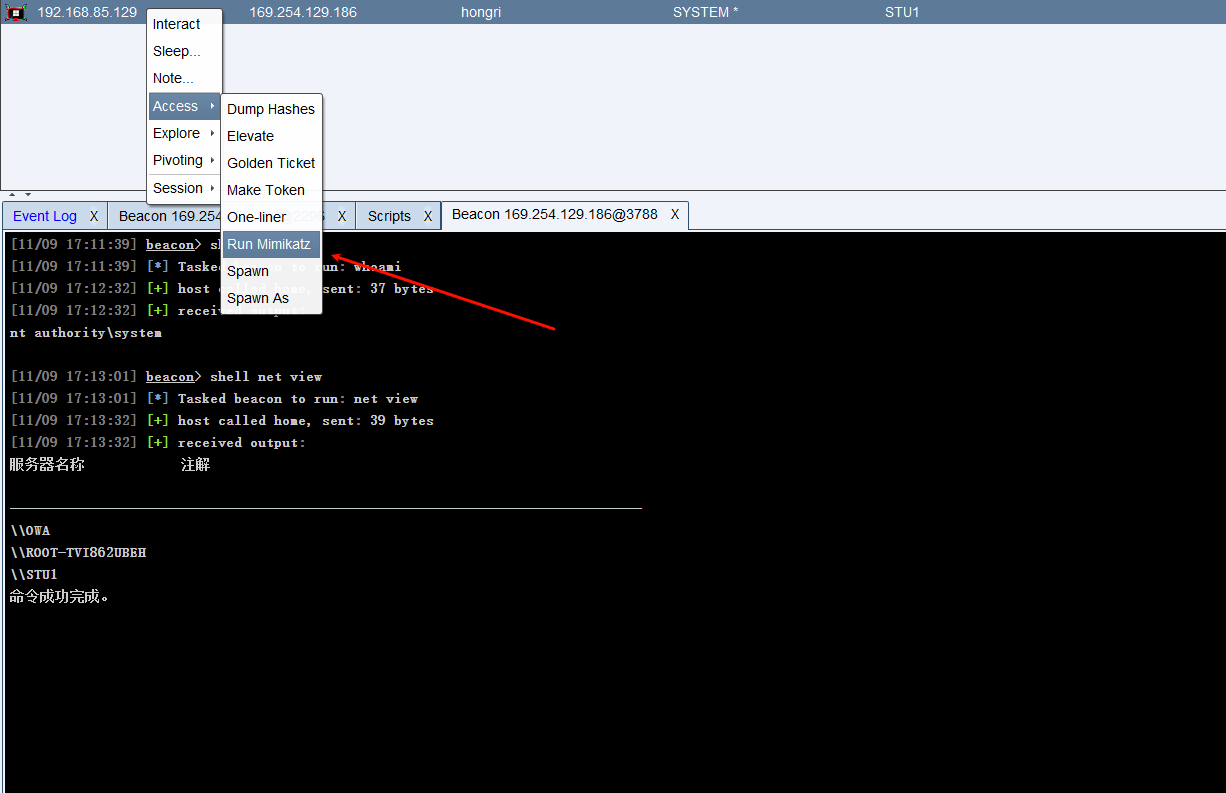Select the '服务器名称' column header text
The height and width of the screenshot is (793, 1226).
(47, 465)
